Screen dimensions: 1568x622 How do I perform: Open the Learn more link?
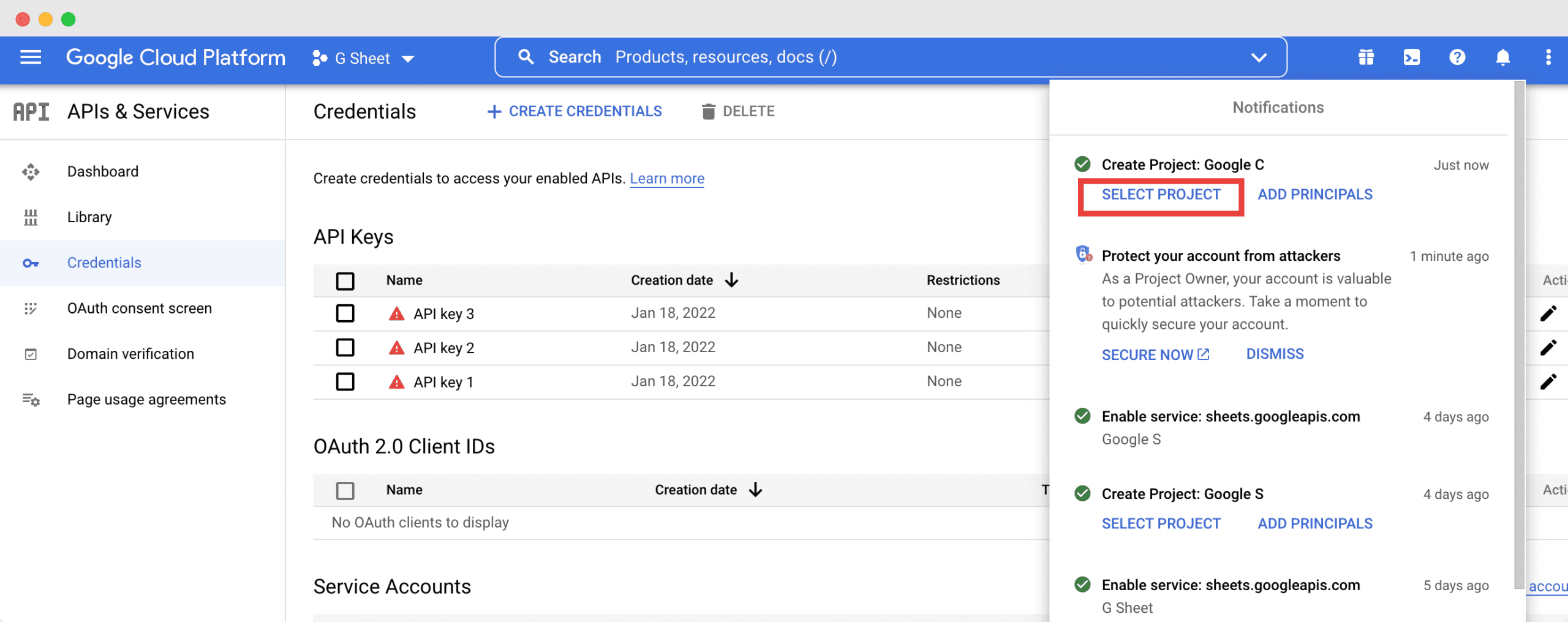pyautogui.click(x=667, y=179)
